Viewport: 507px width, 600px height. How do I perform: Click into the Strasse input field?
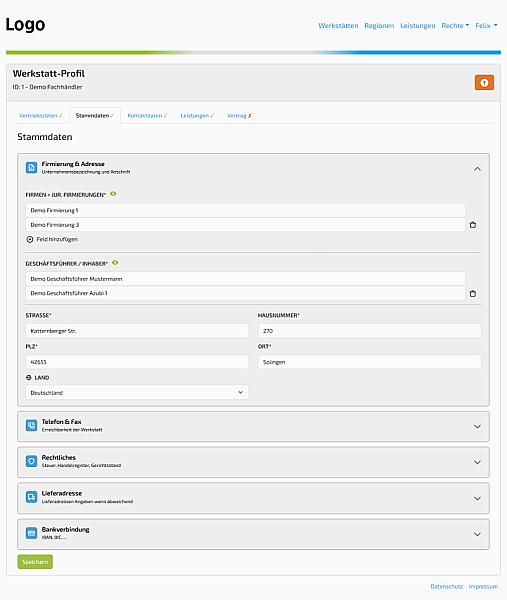[137, 331]
